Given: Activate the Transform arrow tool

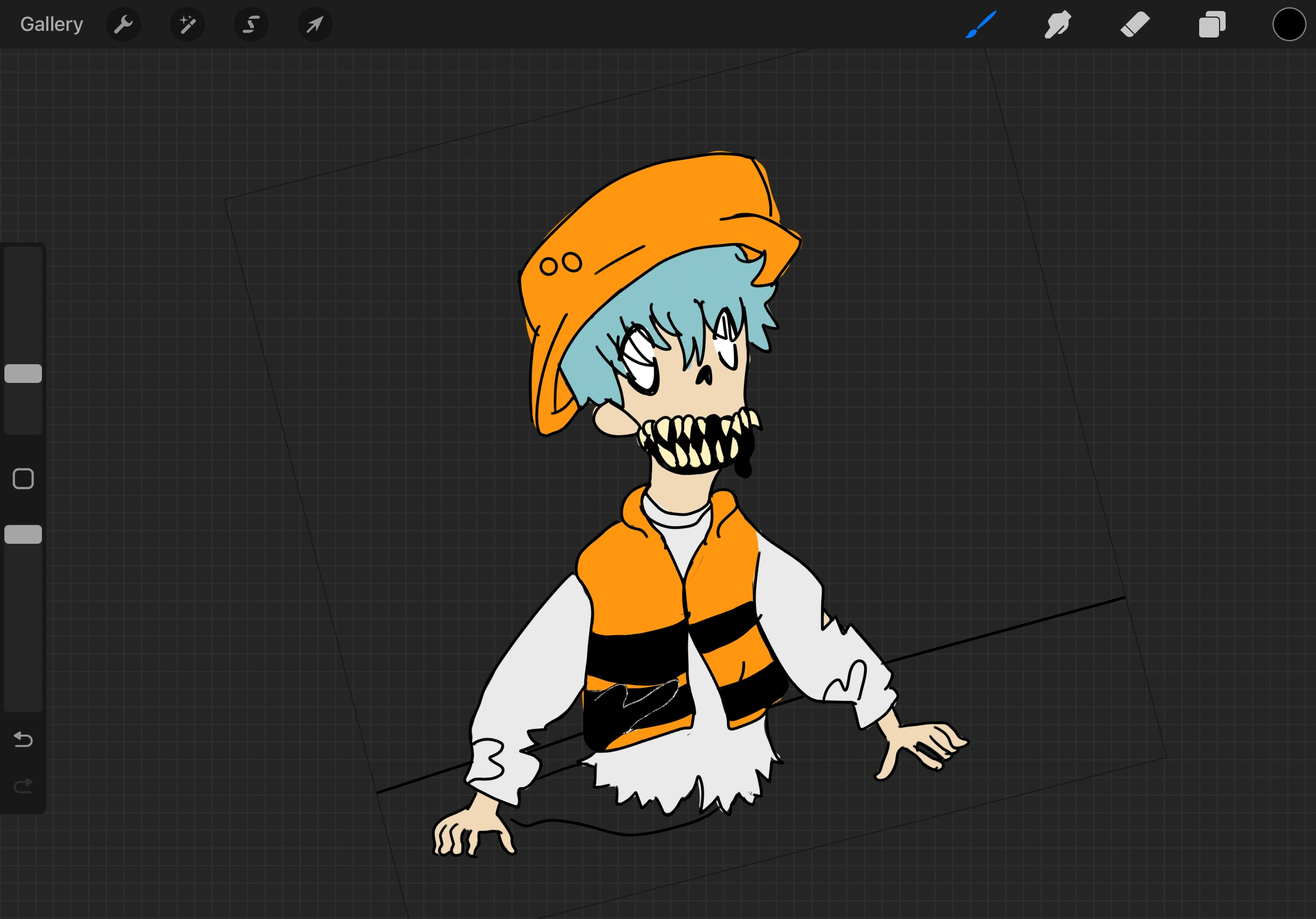Looking at the screenshot, I should click(x=315, y=24).
